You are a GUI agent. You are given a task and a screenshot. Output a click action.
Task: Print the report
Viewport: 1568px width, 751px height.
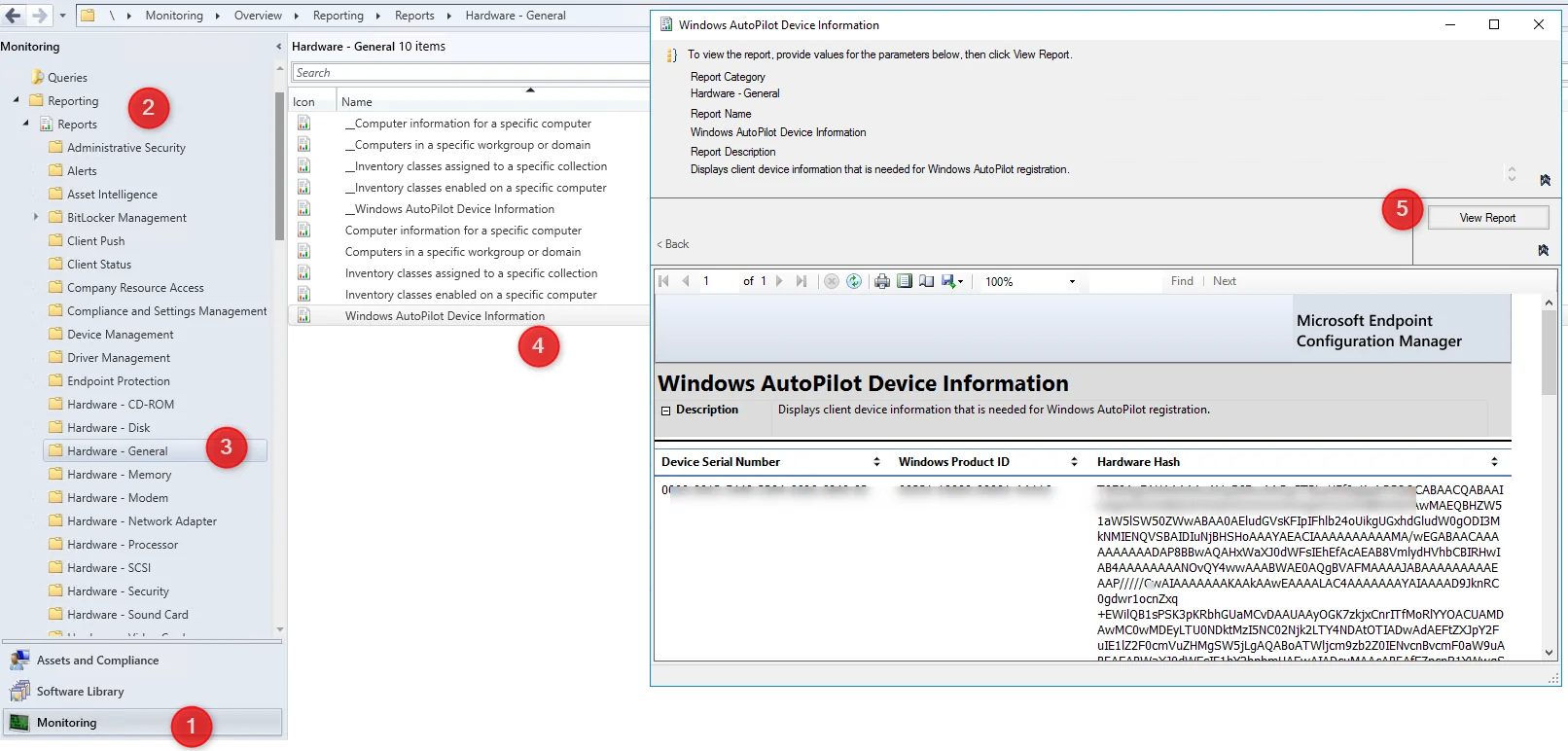[882, 281]
